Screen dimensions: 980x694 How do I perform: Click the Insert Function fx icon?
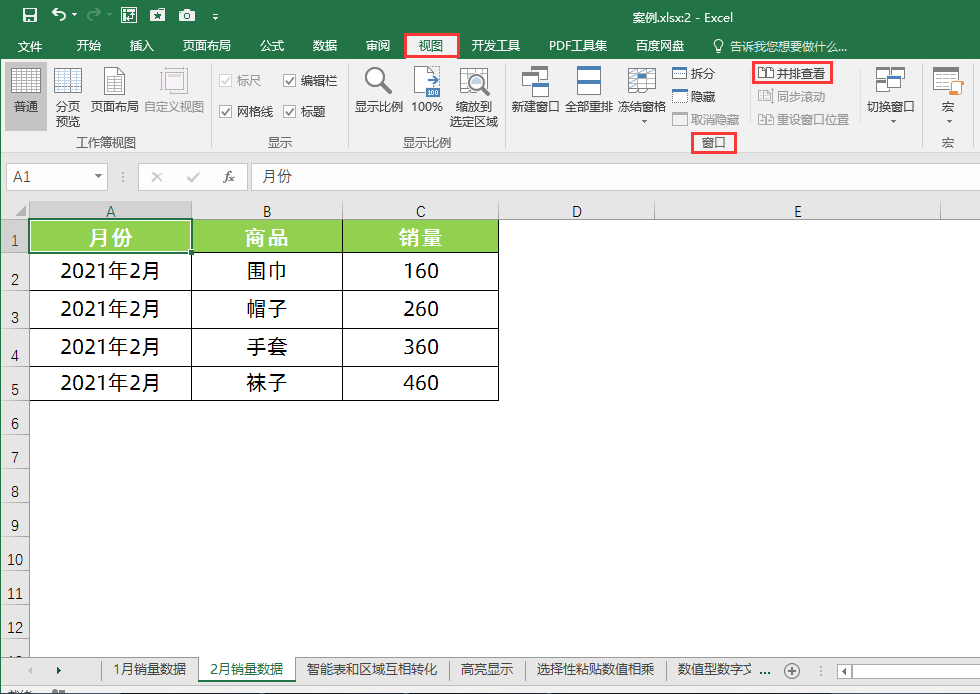click(x=229, y=177)
